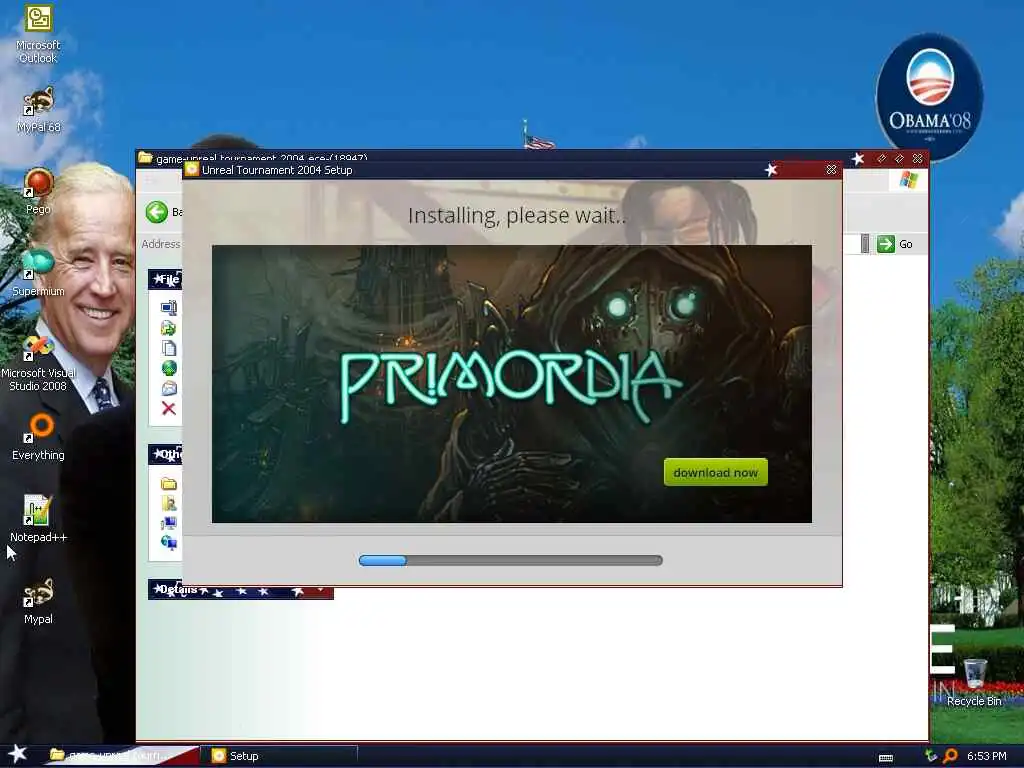Expand the Details panel chevron
This screenshot has width=1024, height=768.
pos(320,589)
